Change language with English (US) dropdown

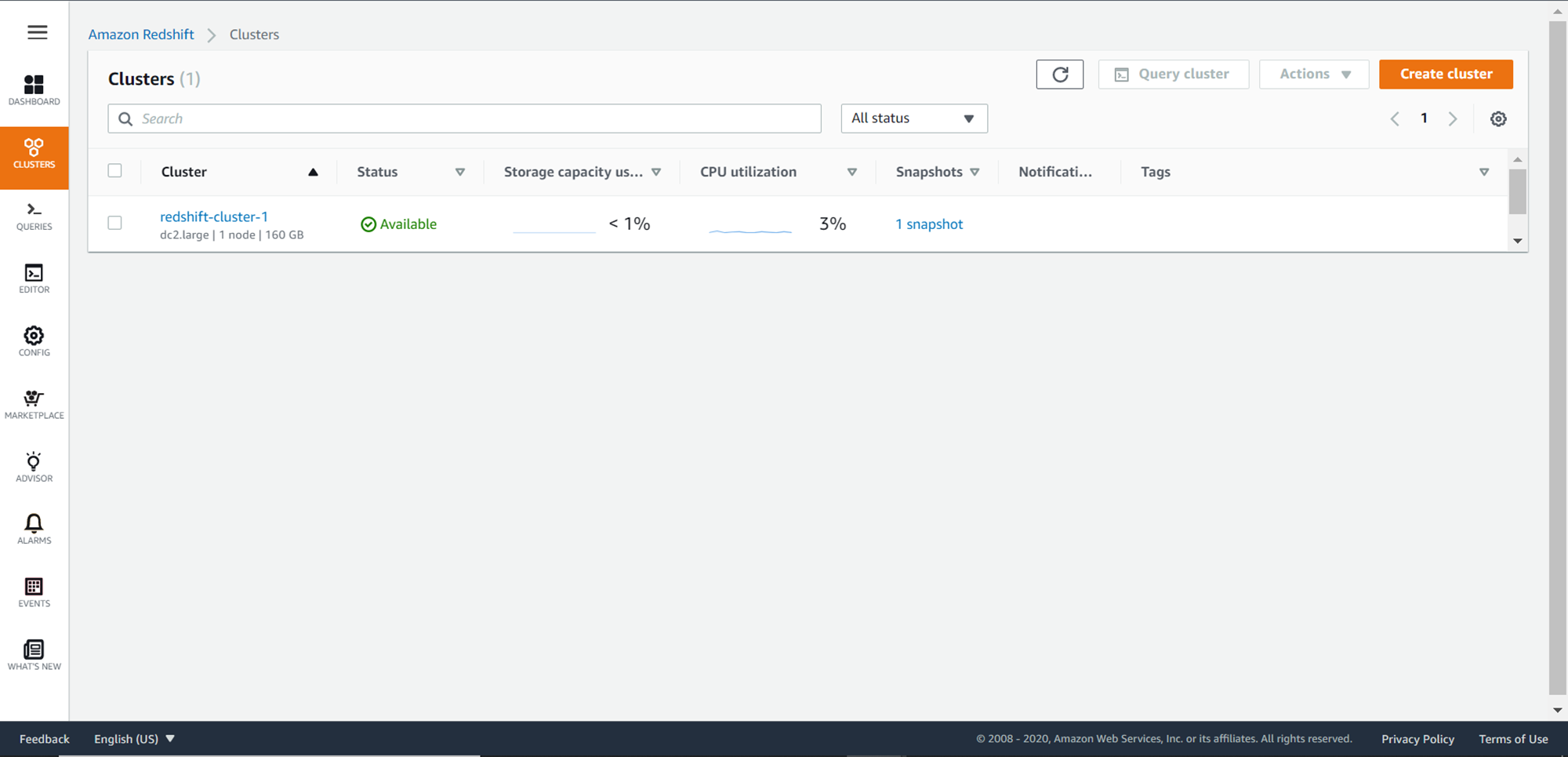(x=134, y=739)
